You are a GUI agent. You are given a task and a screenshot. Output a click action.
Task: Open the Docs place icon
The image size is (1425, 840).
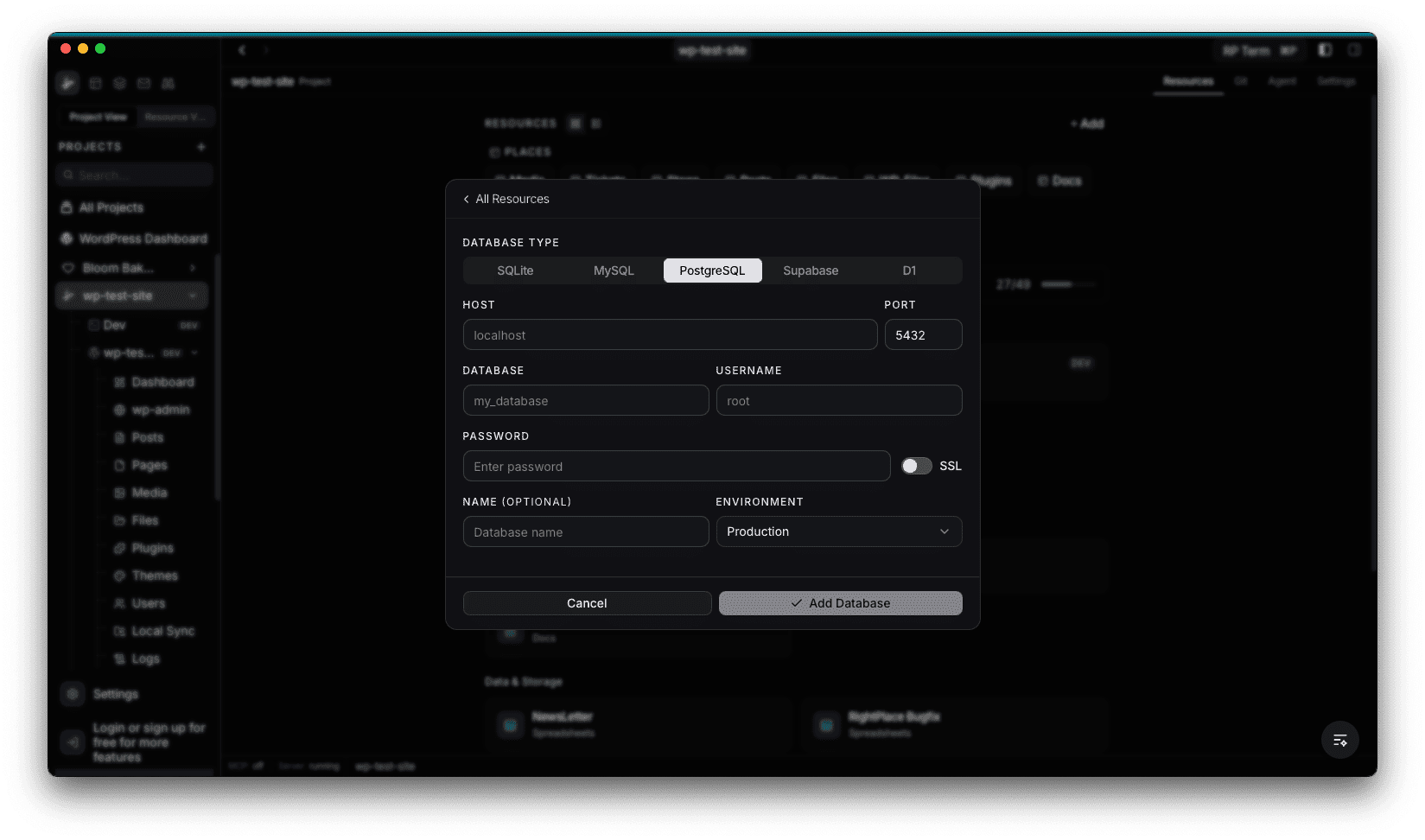[1059, 181]
